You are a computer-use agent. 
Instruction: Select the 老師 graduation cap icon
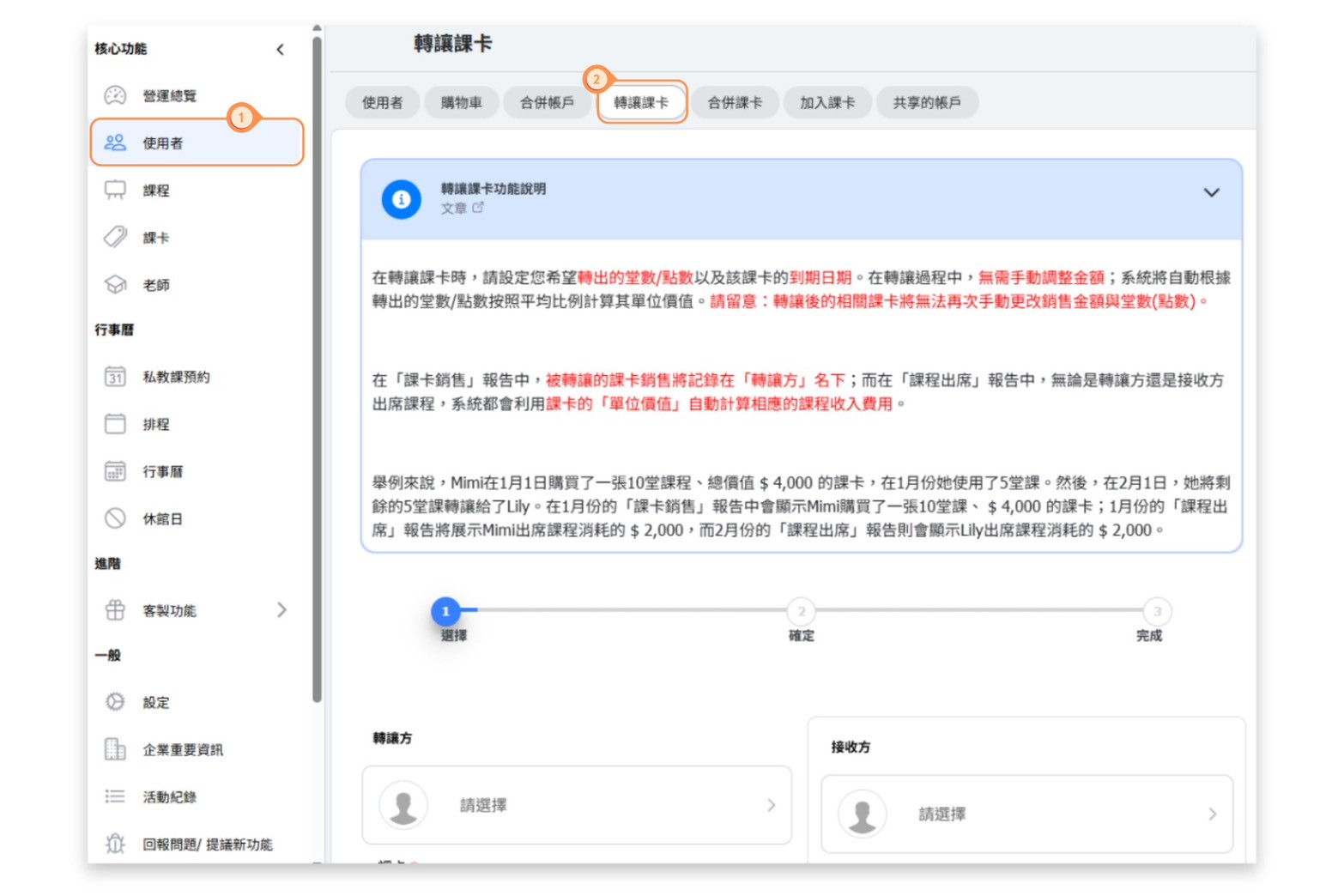tap(115, 284)
